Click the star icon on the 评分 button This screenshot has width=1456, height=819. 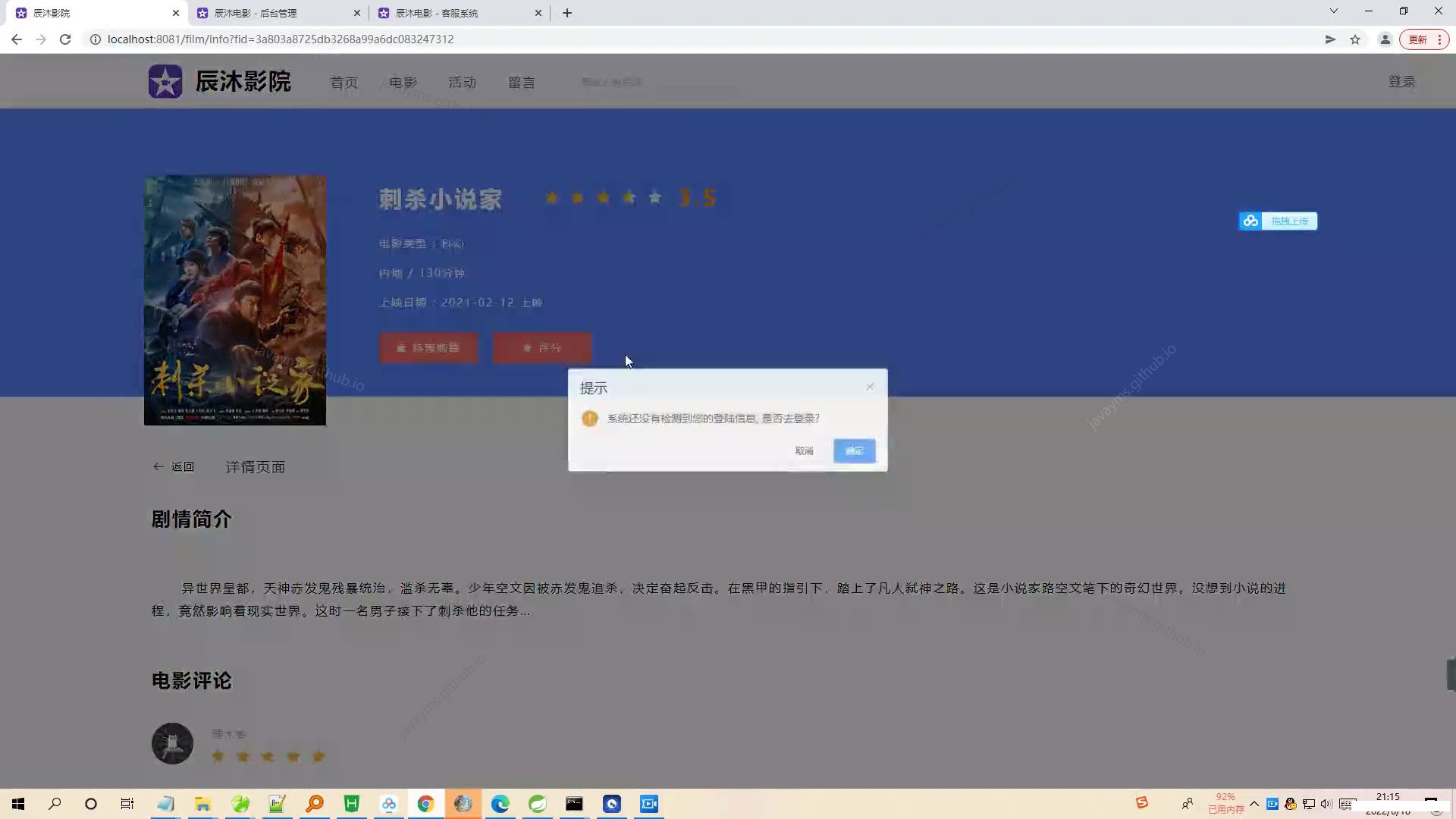[x=526, y=347]
